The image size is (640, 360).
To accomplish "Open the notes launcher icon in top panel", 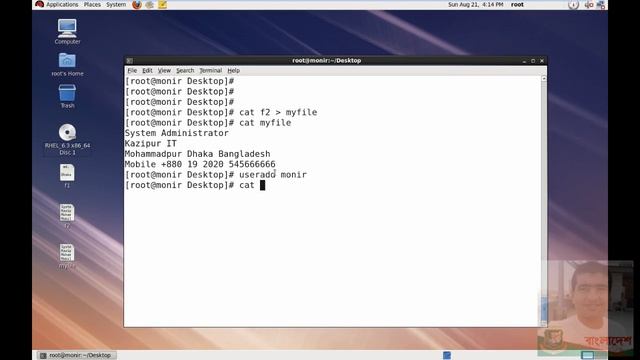I will point(162,5).
